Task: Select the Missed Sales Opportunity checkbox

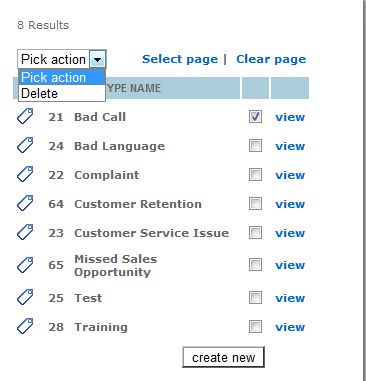Action: pyautogui.click(x=255, y=265)
